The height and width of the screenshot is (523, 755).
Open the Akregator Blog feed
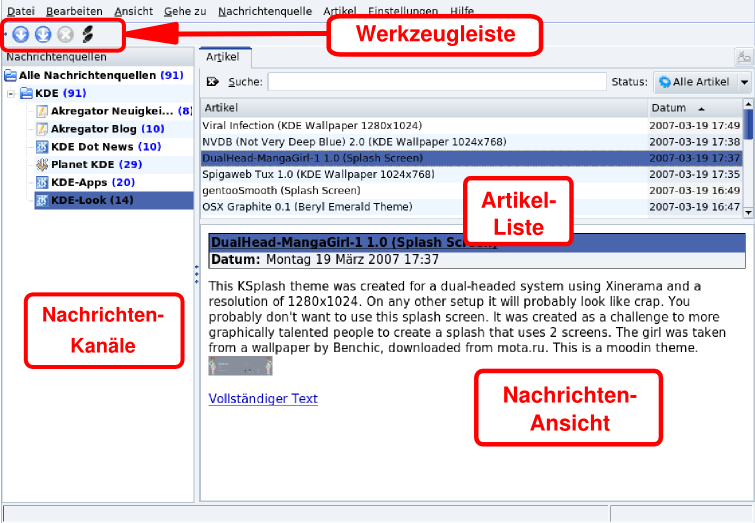click(x=95, y=129)
